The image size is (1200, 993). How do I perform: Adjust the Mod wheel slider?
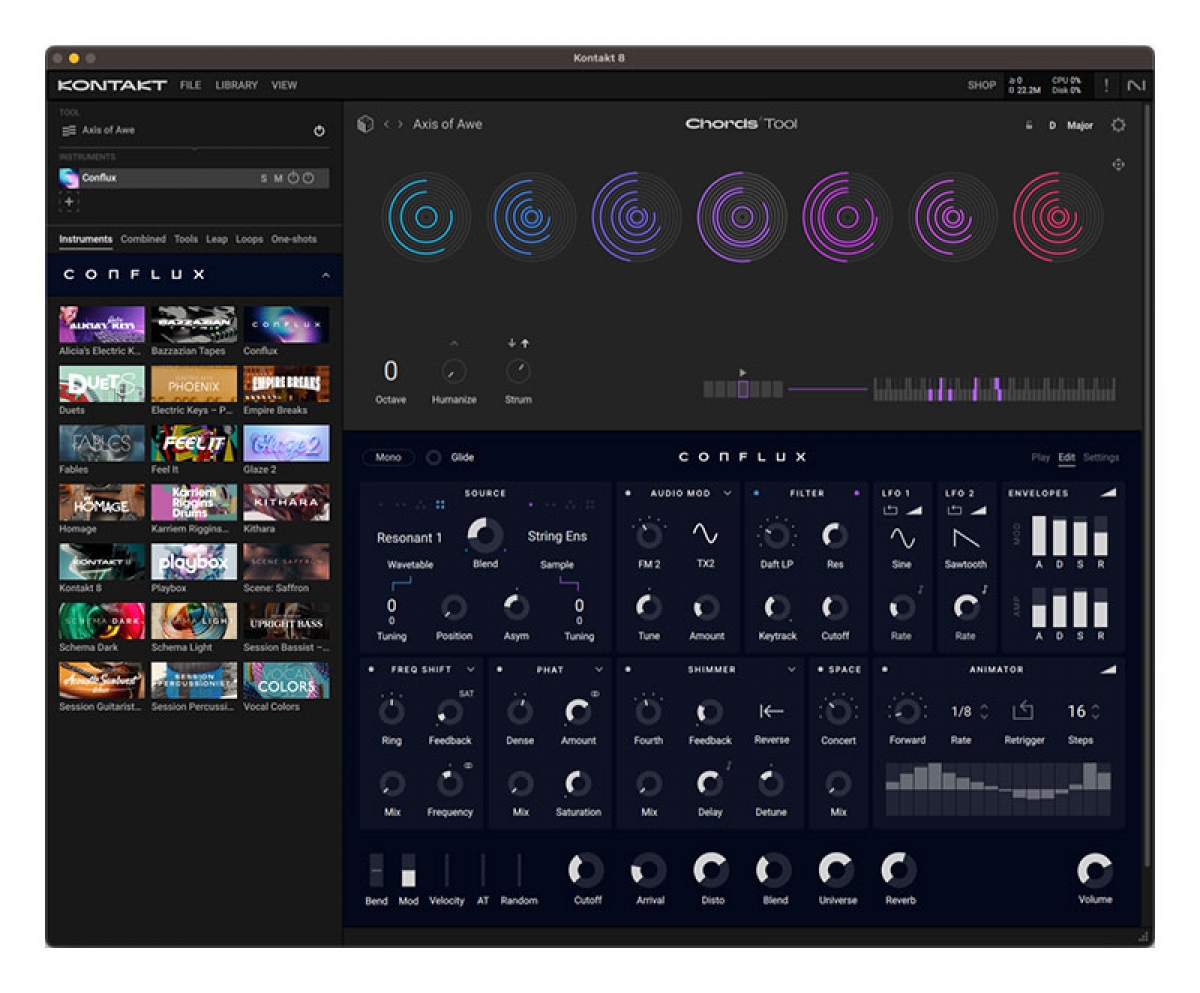pyautogui.click(x=408, y=870)
